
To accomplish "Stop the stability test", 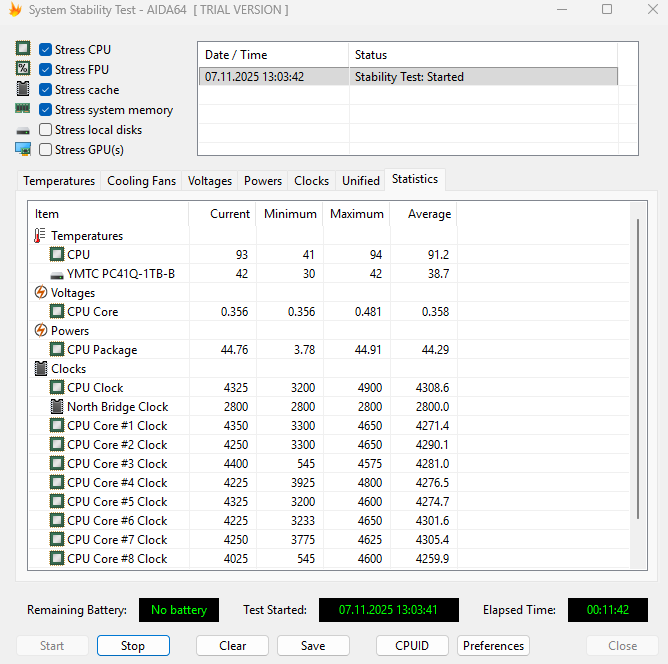I will (133, 645).
